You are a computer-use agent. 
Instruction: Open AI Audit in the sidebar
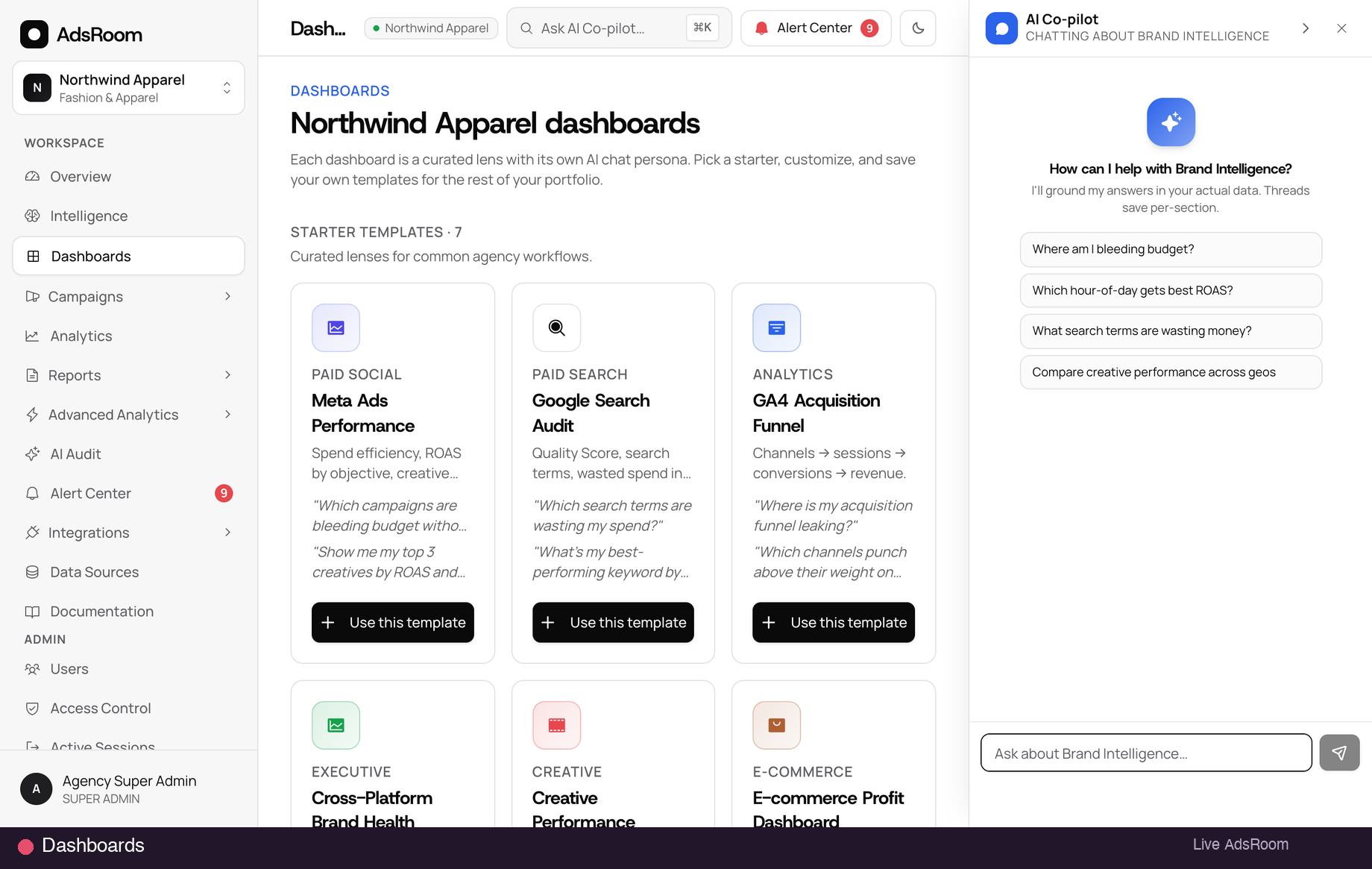(128, 454)
